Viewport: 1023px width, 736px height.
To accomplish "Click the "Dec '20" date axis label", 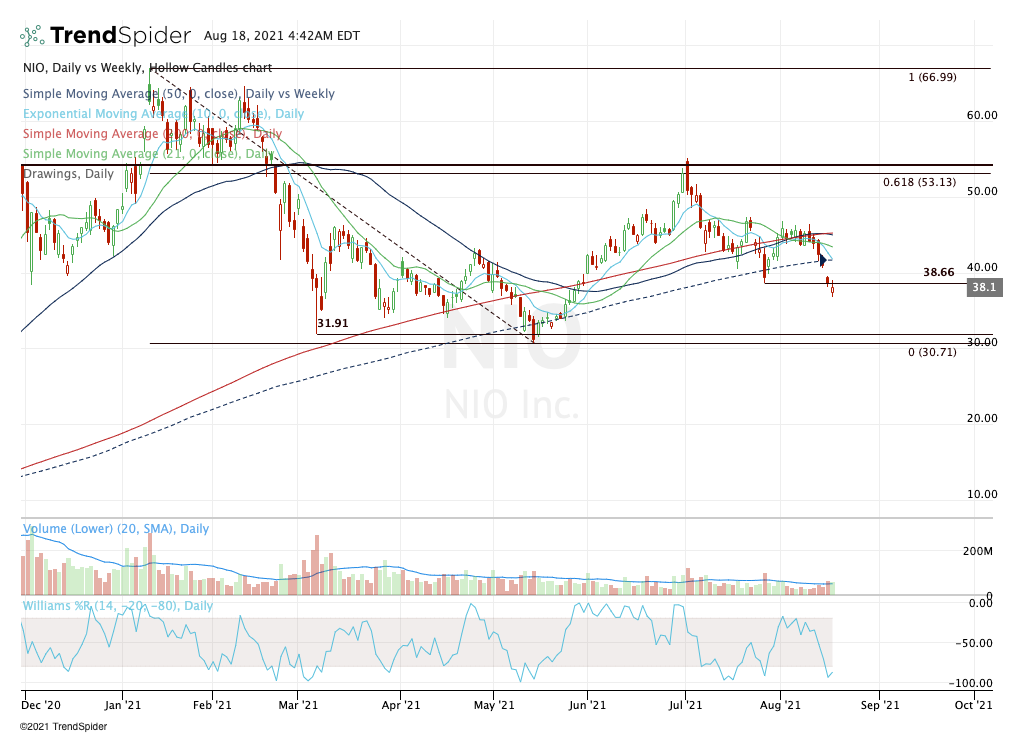I will tap(41, 705).
